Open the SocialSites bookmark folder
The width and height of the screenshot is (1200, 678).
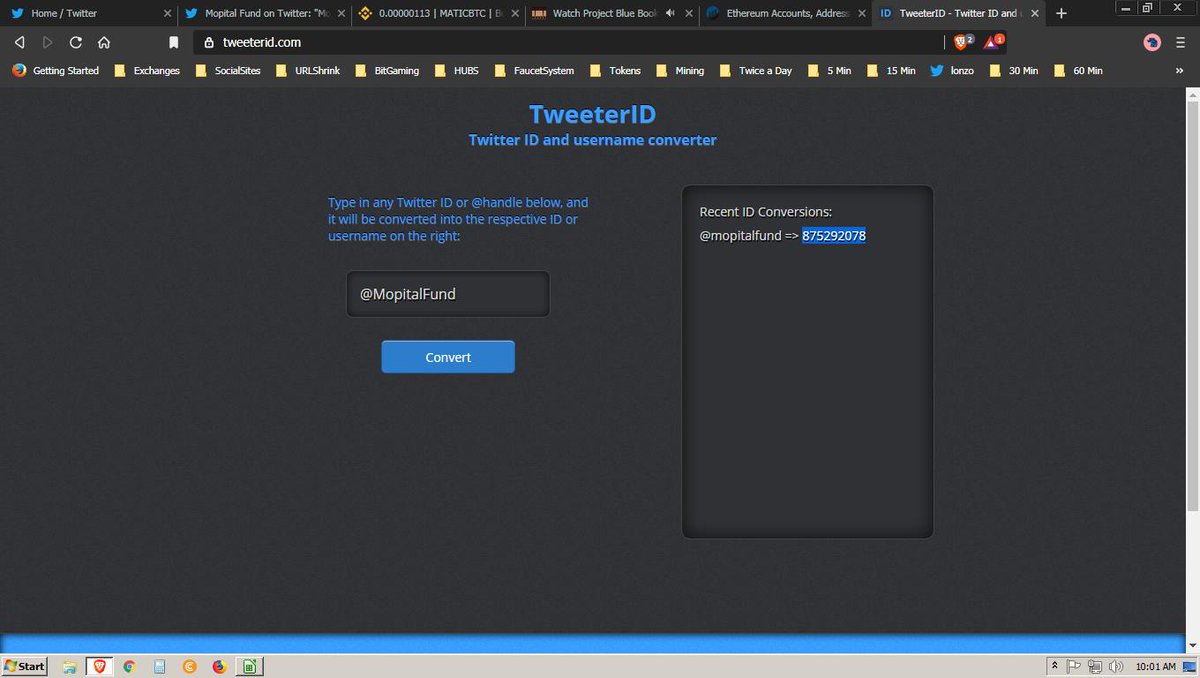click(x=228, y=71)
